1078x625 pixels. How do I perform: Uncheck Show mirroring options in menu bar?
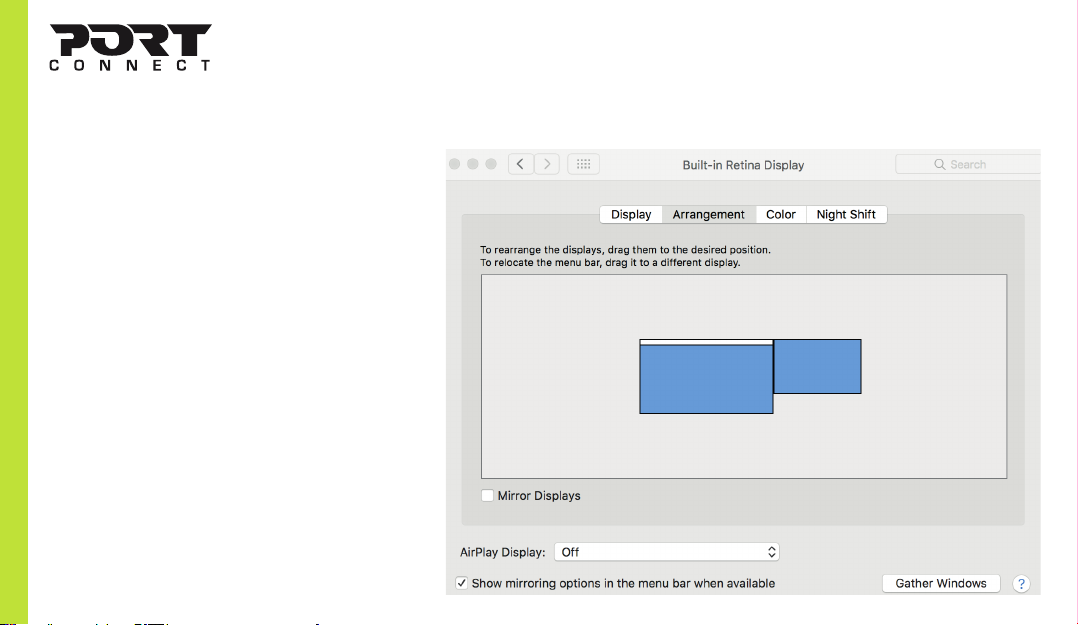click(461, 583)
